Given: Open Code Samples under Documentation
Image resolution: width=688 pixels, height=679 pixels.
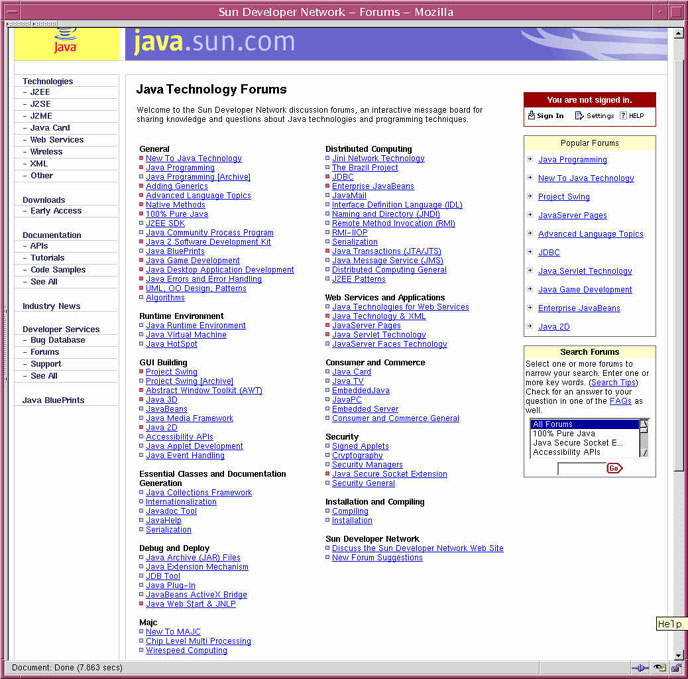Looking at the screenshot, I should [x=58, y=269].
